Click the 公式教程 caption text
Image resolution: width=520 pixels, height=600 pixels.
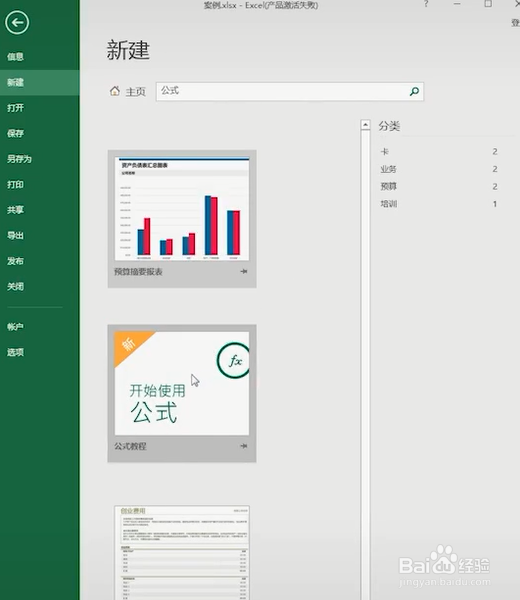tap(130, 446)
